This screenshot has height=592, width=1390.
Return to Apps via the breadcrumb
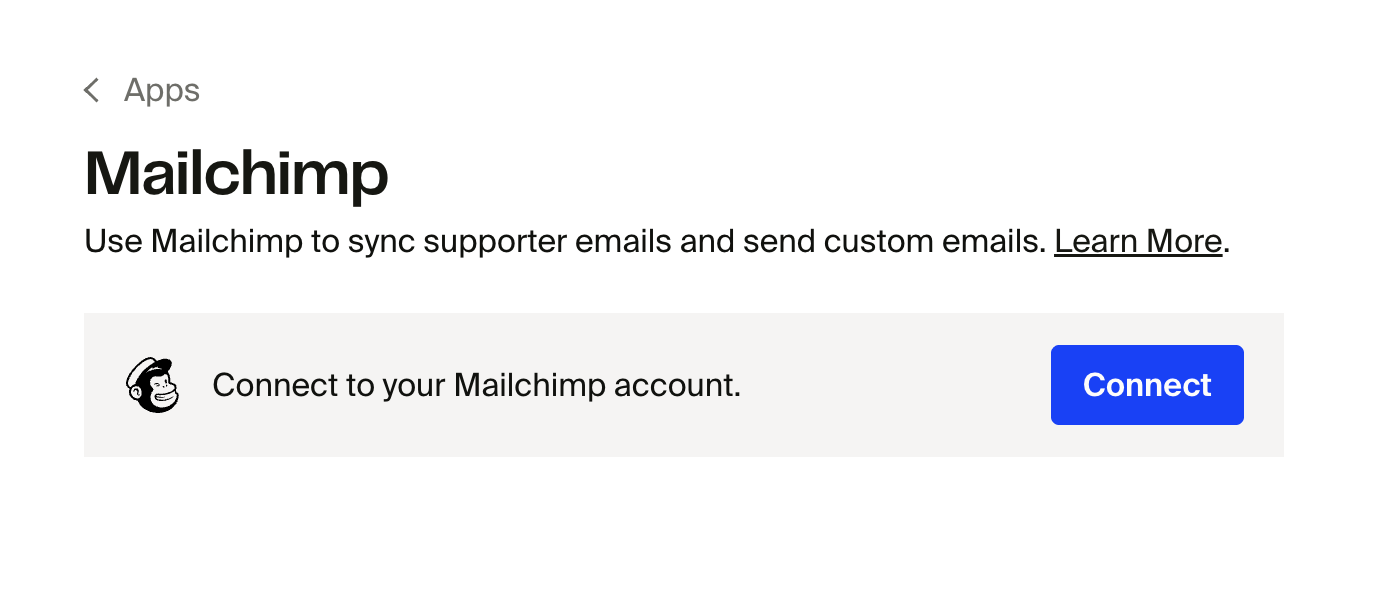pos(161,91)
